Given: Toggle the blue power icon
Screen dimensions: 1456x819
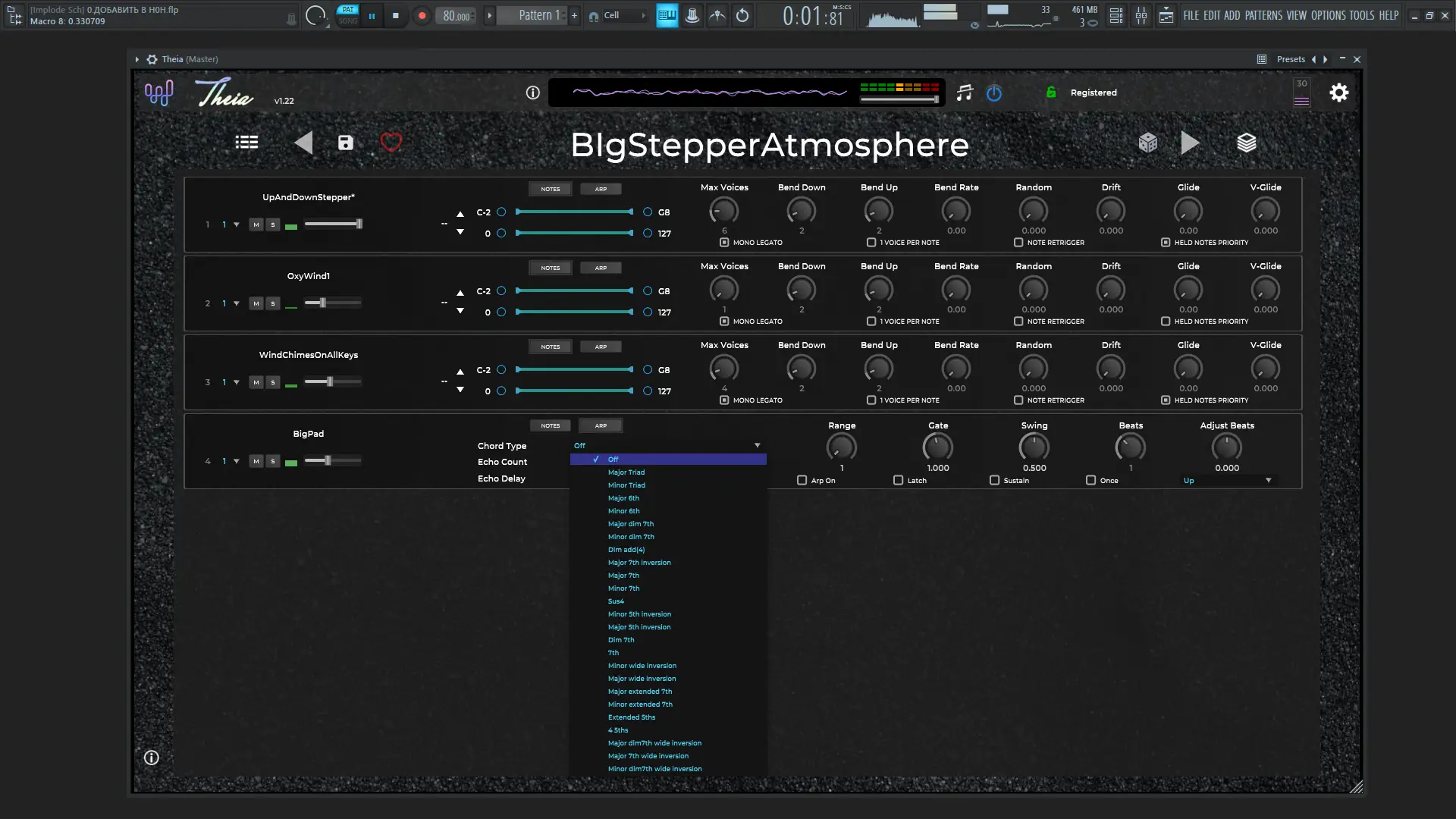Looking at the screenshot, I should tap(994, 93).
